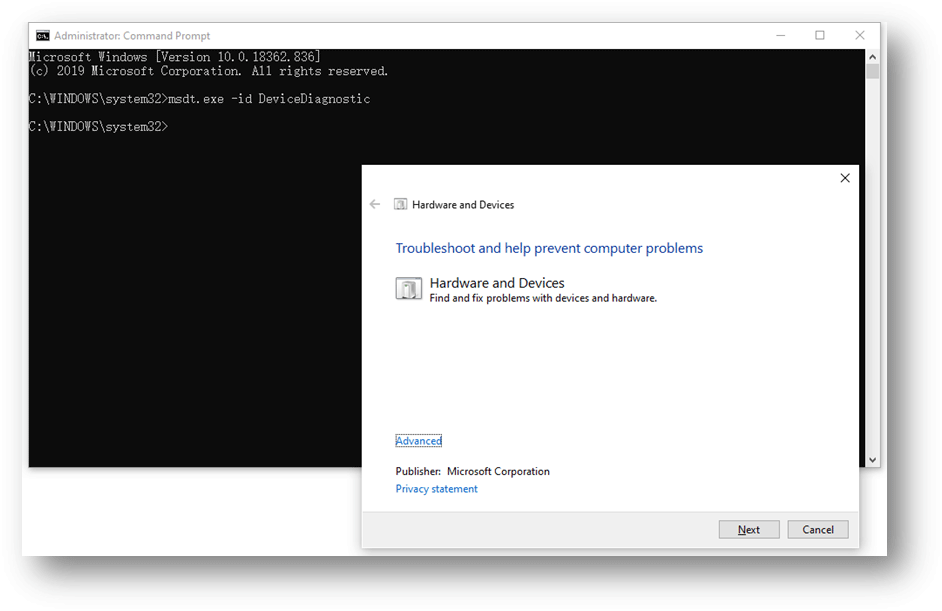The width and height of the screenshot is (942, 611).
Task: Click the Command Prompt scrollbar thumb
Action: [872, 71]
